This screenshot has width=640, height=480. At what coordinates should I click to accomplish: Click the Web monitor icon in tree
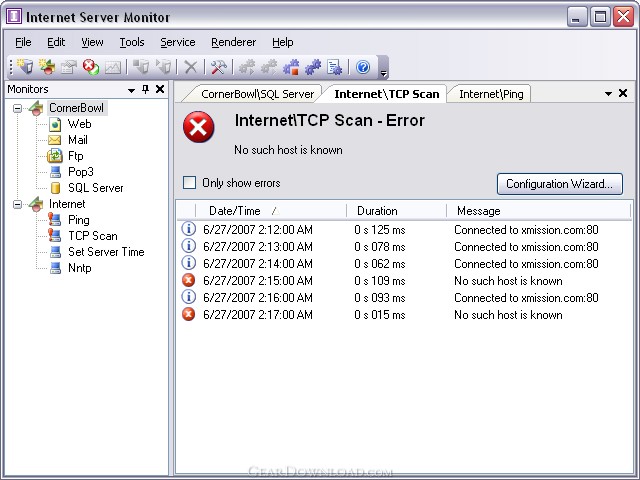click(55, 124)
